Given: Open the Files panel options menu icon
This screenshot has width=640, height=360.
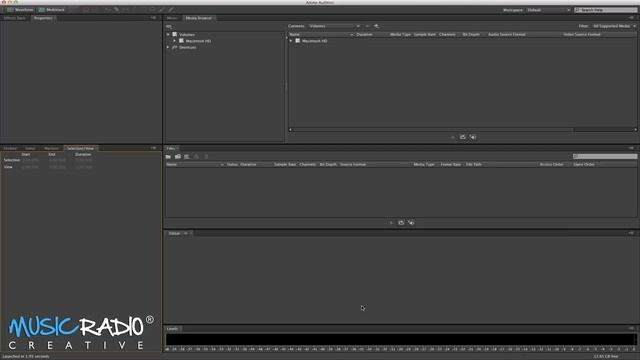Looking at the screenshot, I should point(631,148).
